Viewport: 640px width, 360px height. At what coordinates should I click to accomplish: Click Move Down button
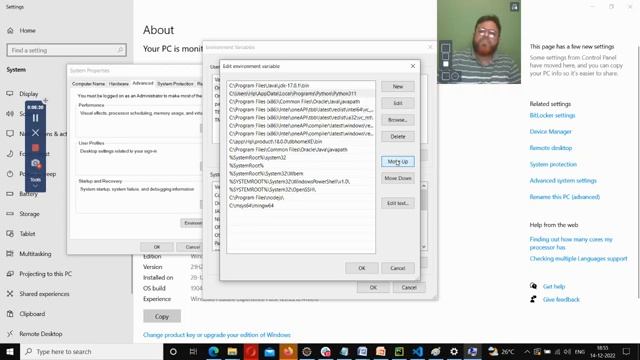click(398, 178)
